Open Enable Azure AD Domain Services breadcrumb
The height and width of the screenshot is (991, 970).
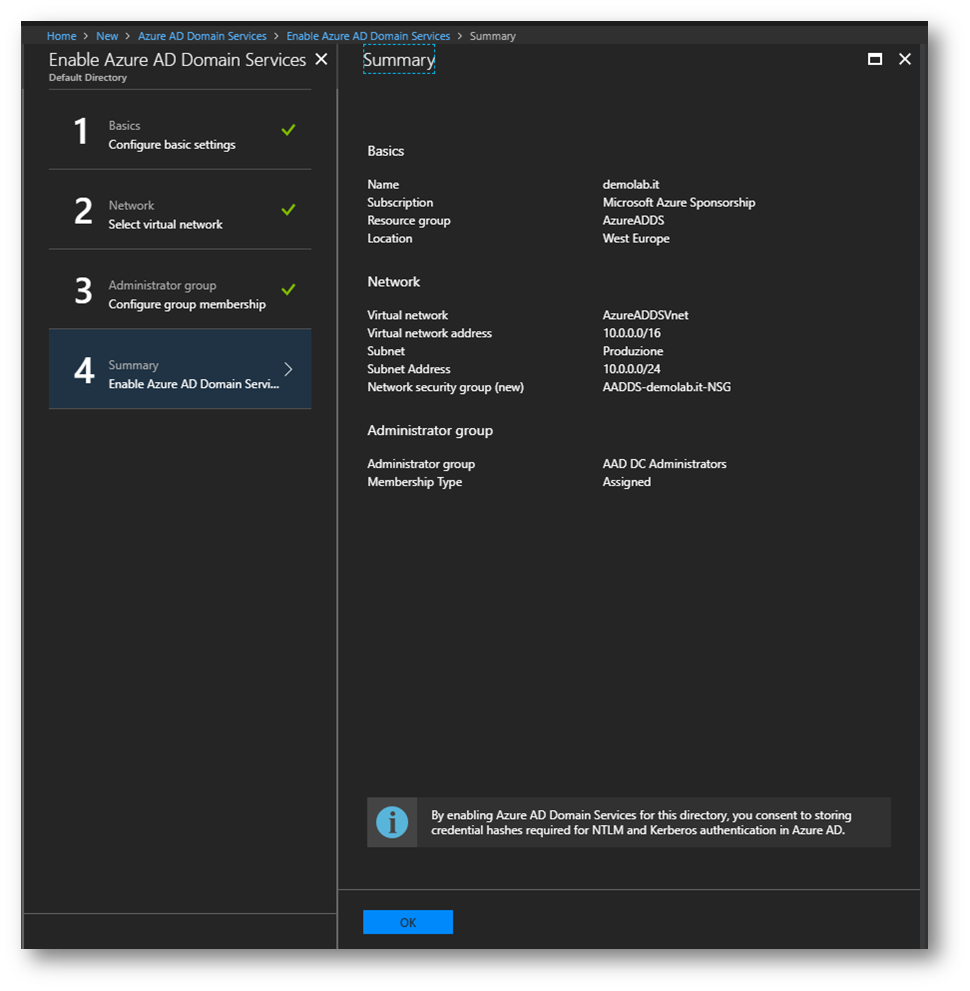(x=368, y=36)
